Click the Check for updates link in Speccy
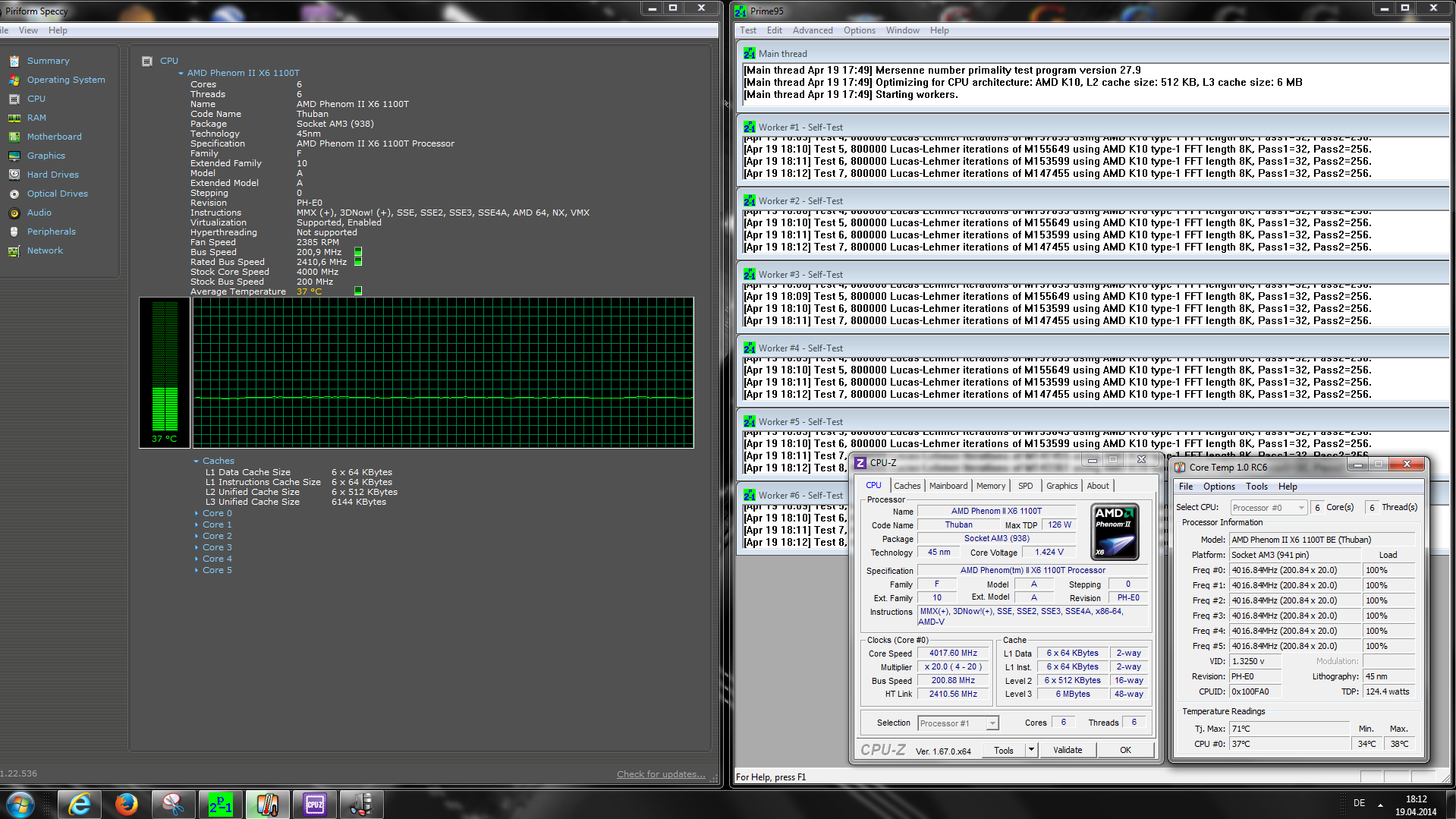This screenshot has width=1456, height=819. coord(661,774)
